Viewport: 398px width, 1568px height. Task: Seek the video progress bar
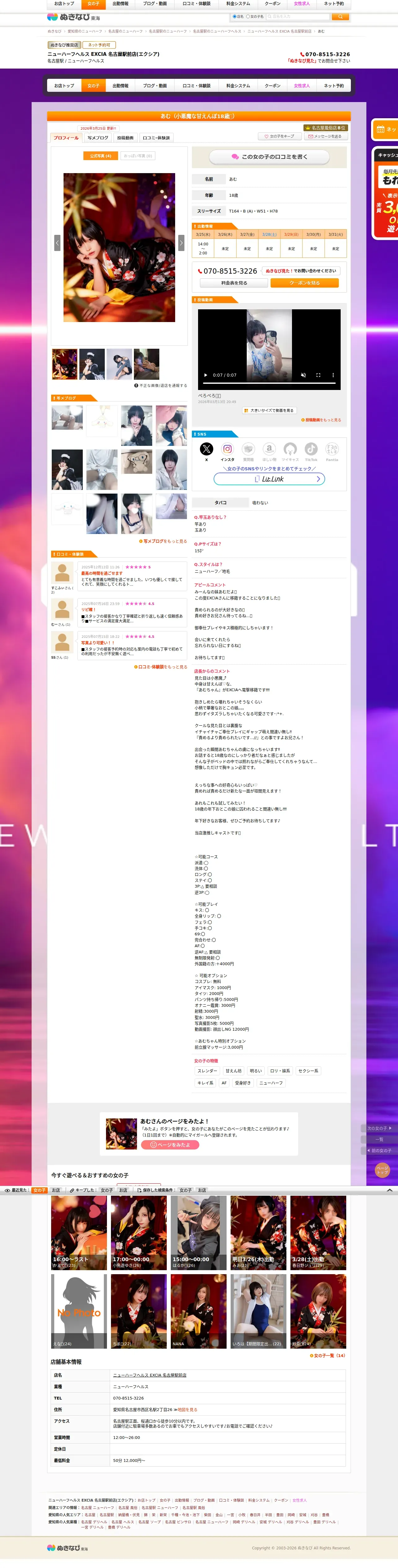click(x=269, y=383)
